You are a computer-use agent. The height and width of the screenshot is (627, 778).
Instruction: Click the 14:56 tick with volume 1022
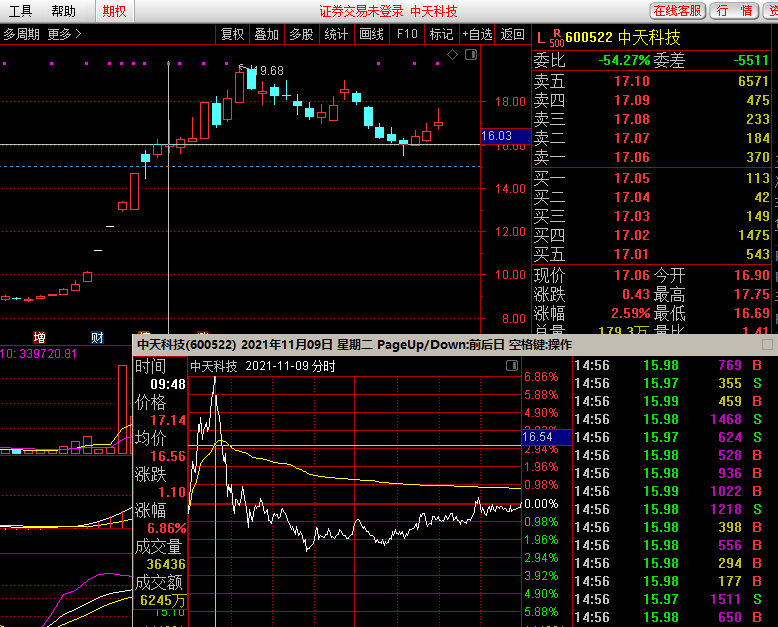pos(668,492)
